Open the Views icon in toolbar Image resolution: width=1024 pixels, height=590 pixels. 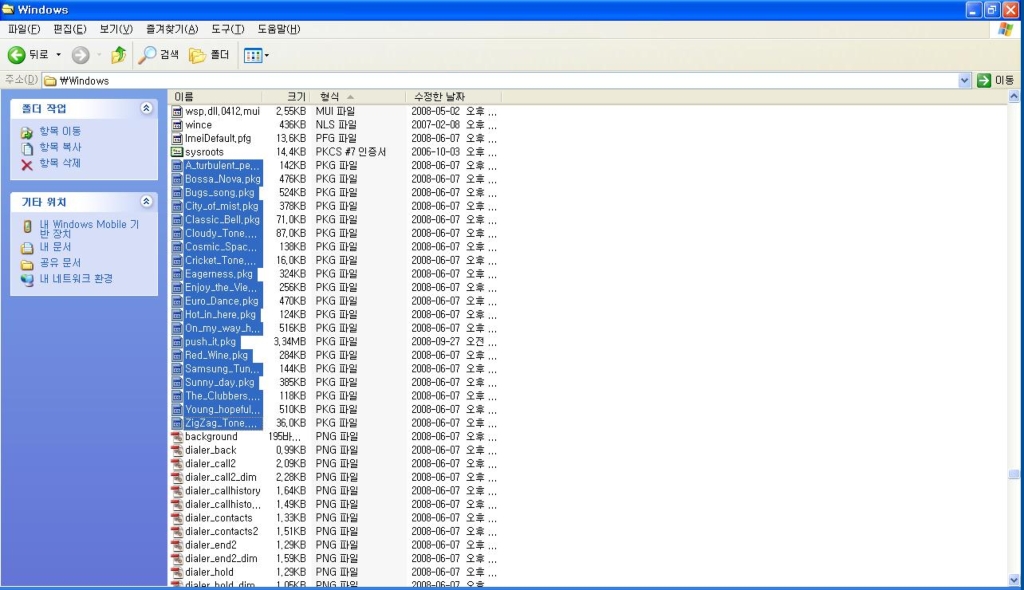(x=253, y=56)
